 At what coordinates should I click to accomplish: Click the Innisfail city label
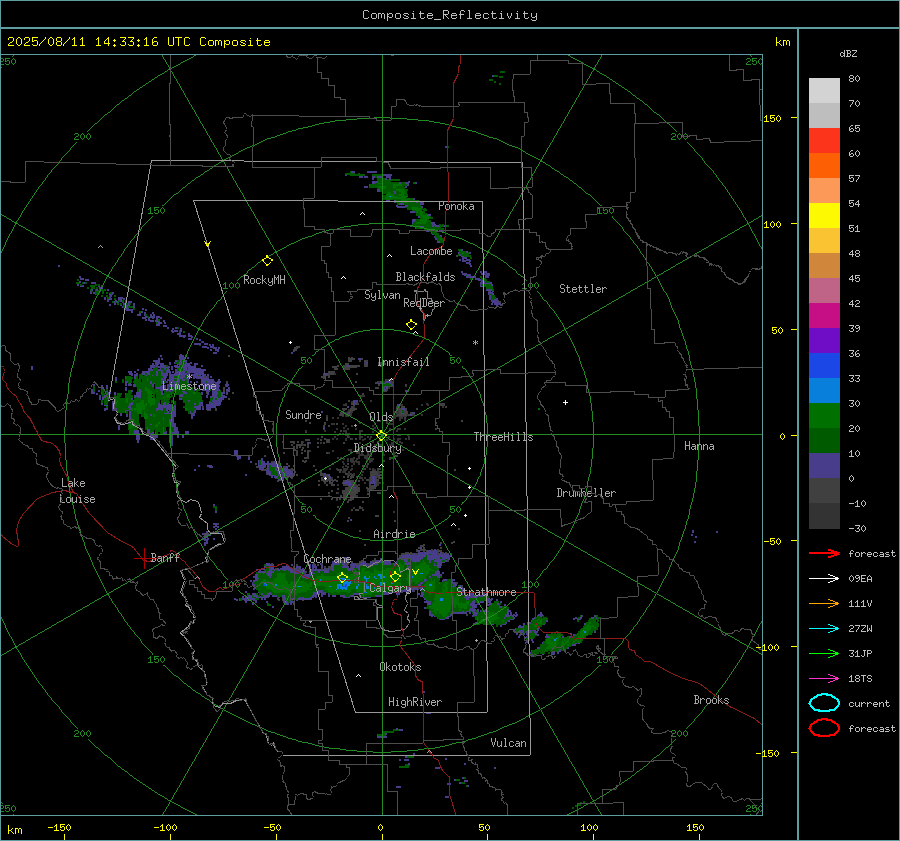tap(403, 362)
